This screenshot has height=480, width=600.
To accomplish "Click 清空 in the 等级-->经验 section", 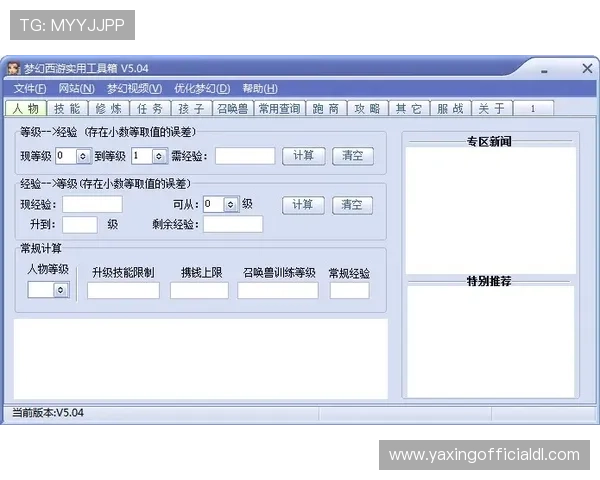I will tap(352, 156).
